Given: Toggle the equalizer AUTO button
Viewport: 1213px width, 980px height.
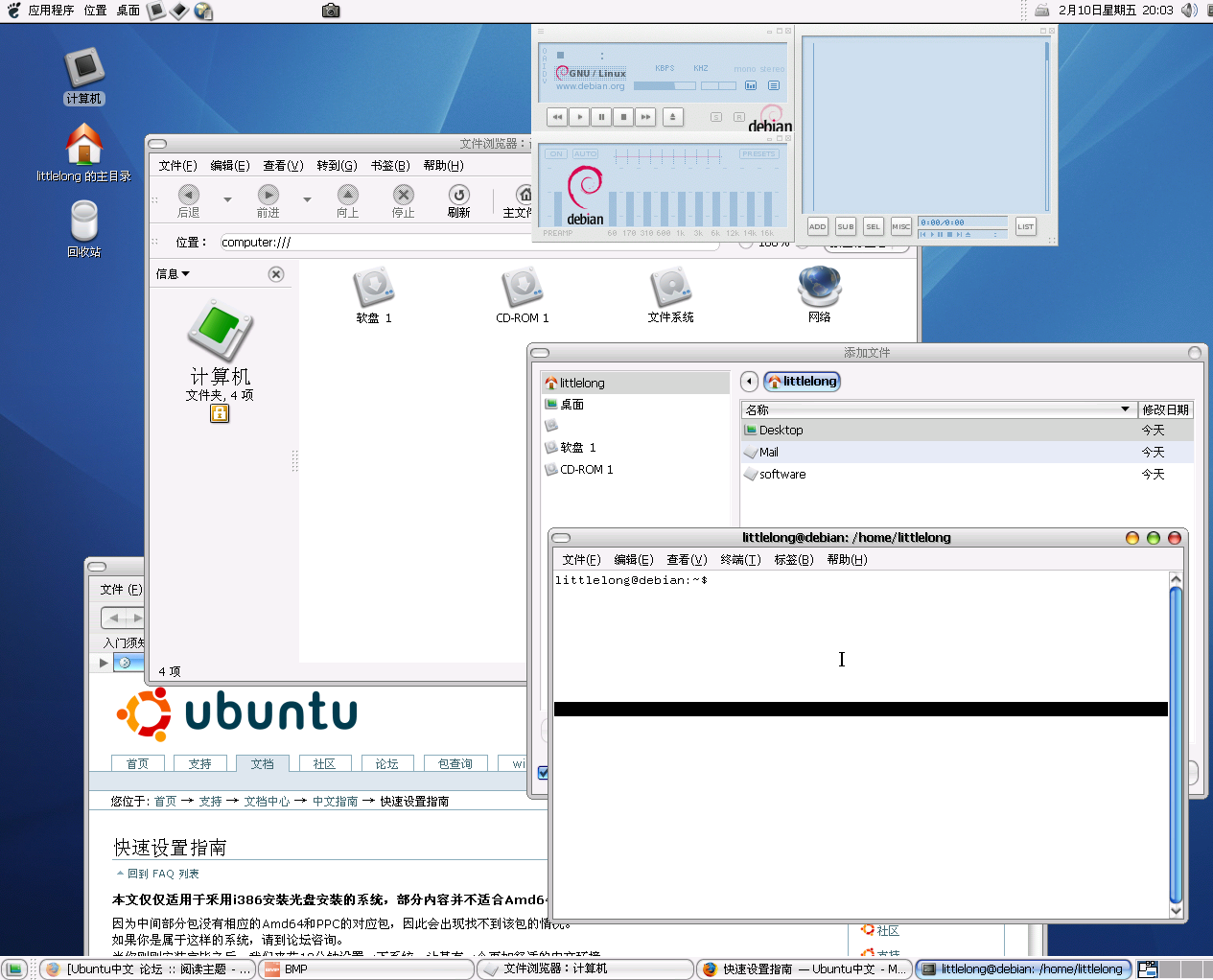Looking at the screenshot, I should [x=585, y=154].
